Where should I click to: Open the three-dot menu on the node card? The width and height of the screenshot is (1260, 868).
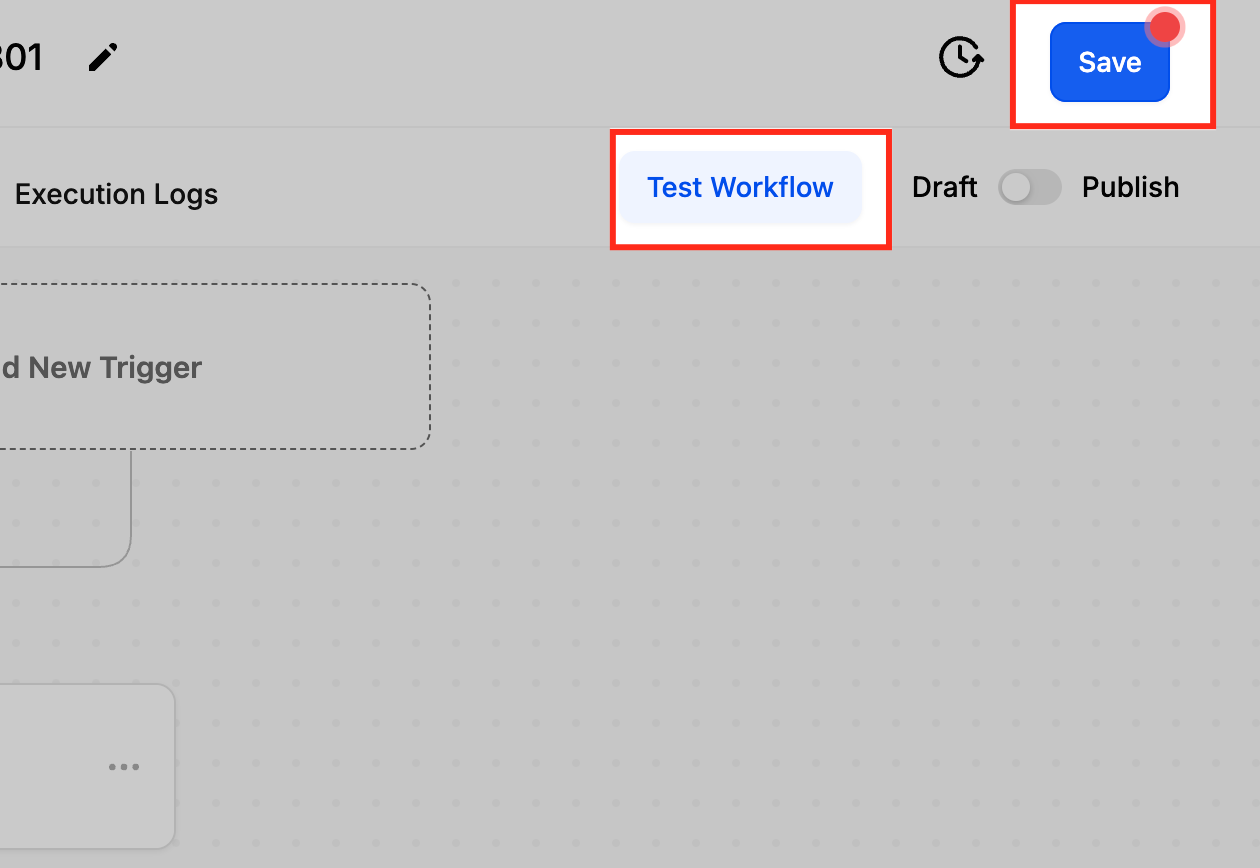point(124,767)
